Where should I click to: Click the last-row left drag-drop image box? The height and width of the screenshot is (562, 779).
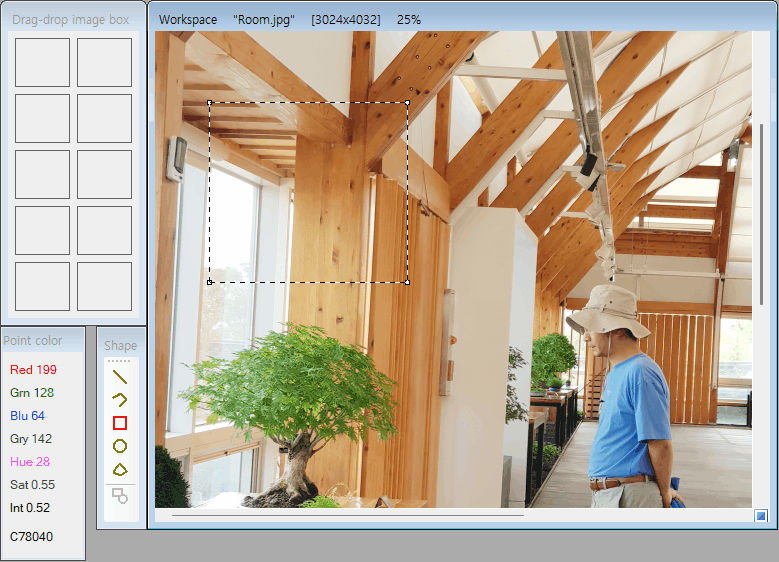pyautogui.click(x=42, y=287)
